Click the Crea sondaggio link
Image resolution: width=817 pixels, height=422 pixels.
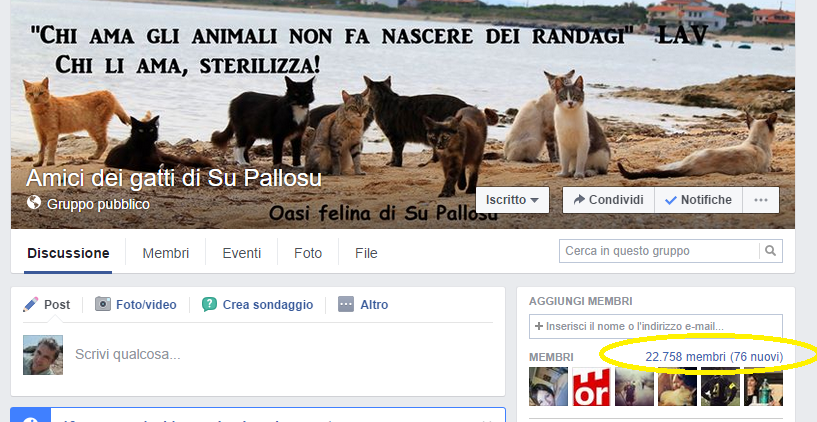point(268,305)
